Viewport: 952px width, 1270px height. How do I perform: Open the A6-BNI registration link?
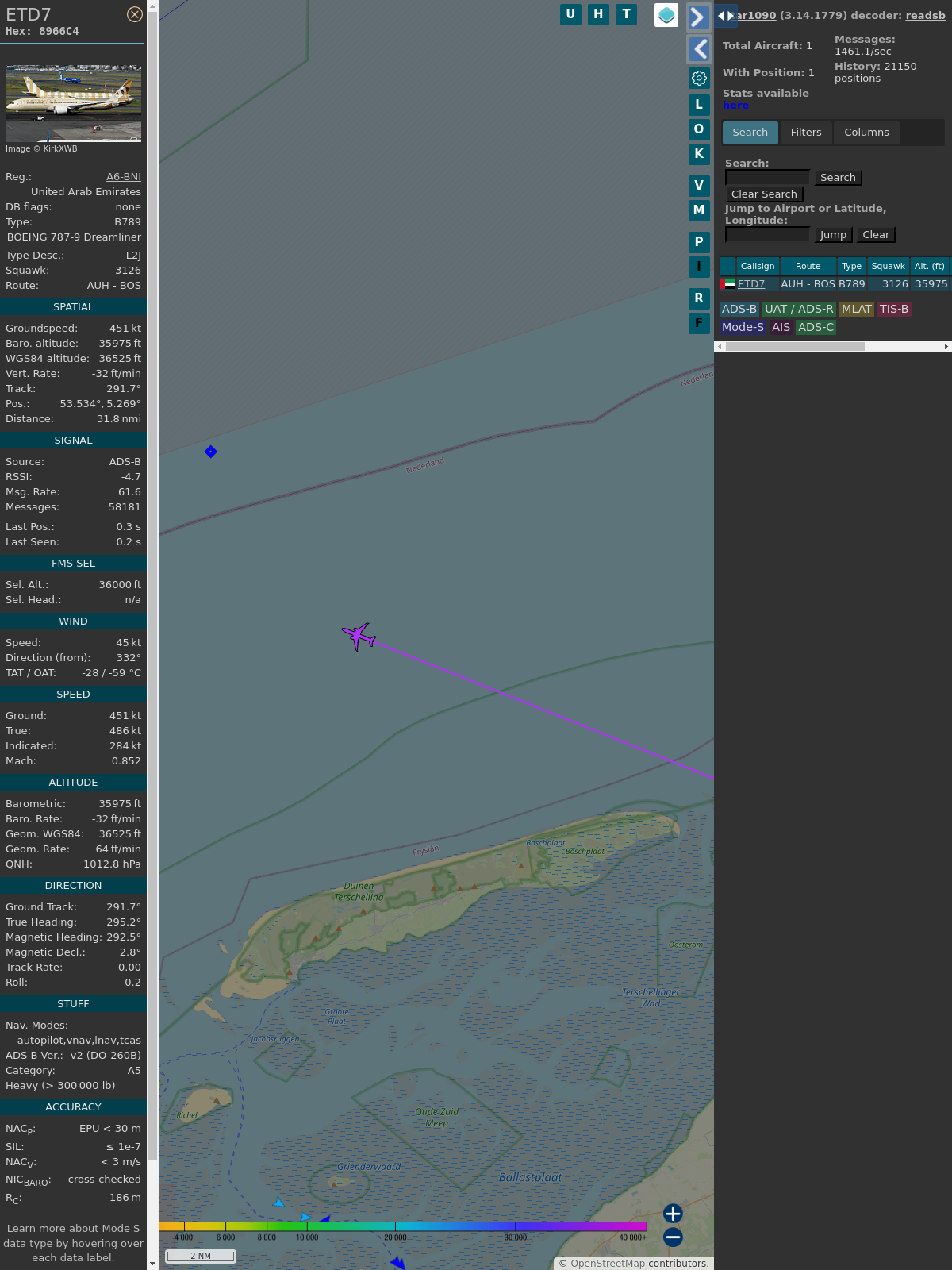point(124,177)
